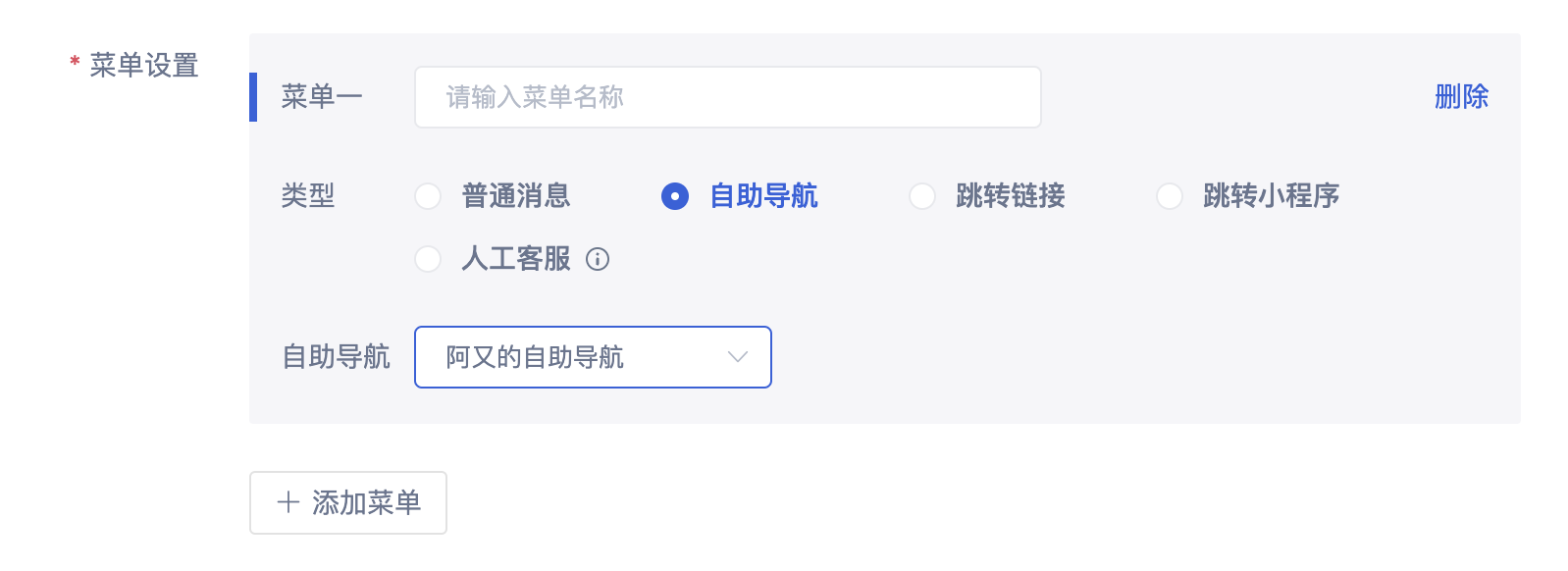Viewport: 1568px width, 571px height.
Task: Click the 跳转小程序 option text
Action: click(x=1272, y=196)
